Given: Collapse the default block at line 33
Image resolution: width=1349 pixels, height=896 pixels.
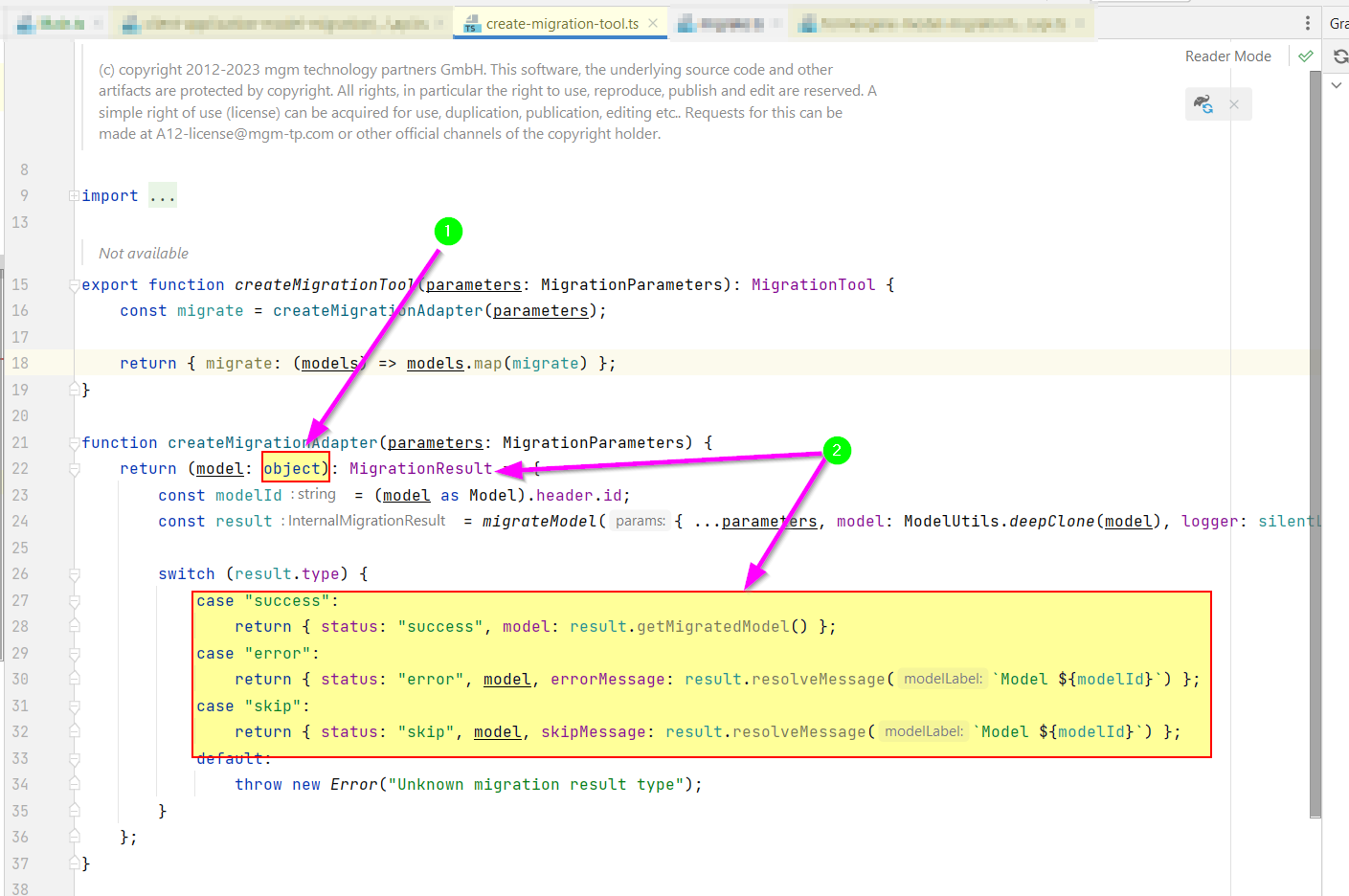Looking at the screenshot, I should coord(74,759).
